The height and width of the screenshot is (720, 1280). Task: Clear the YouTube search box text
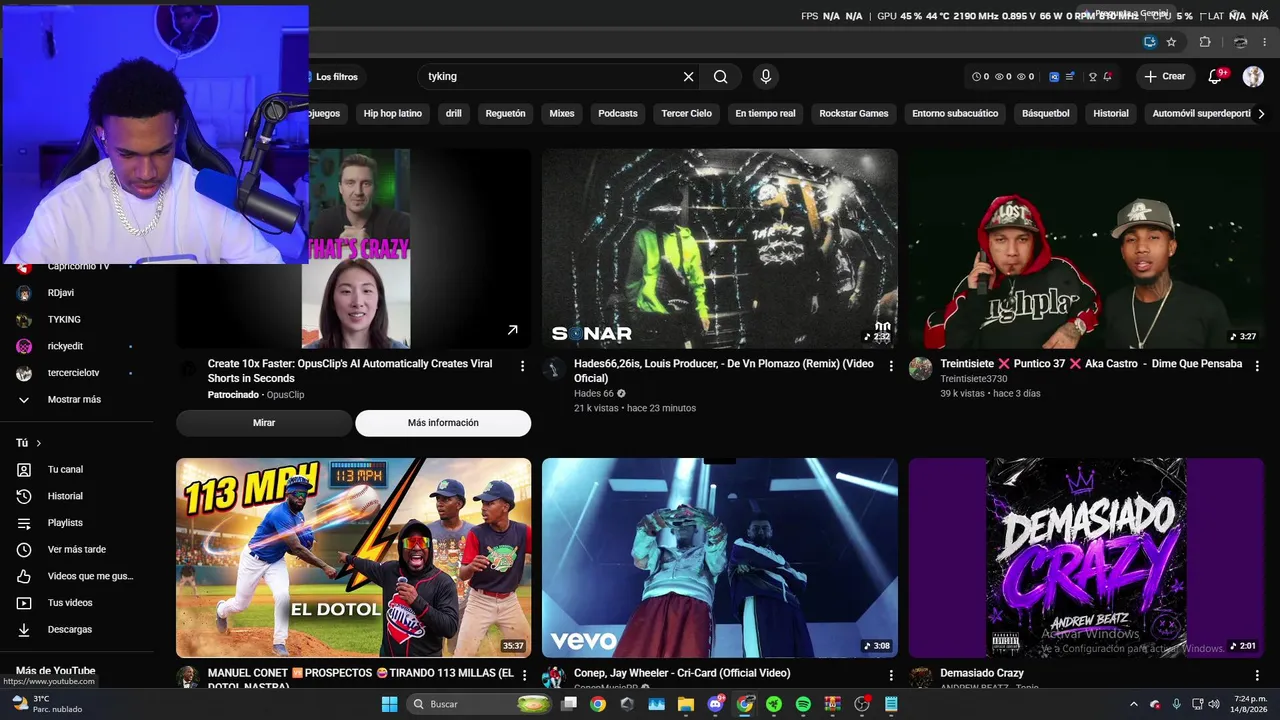[x=688, y=77]
